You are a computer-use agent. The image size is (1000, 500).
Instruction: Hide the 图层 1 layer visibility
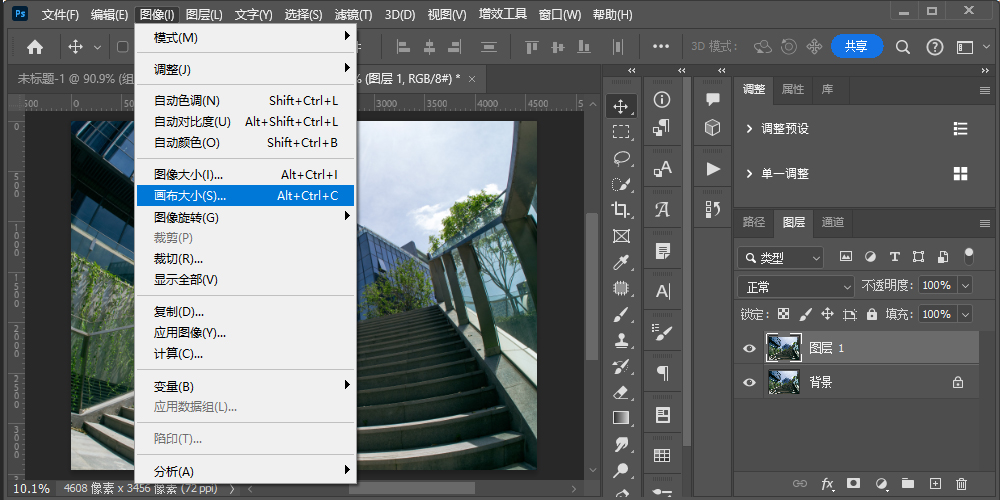point(750,348)
